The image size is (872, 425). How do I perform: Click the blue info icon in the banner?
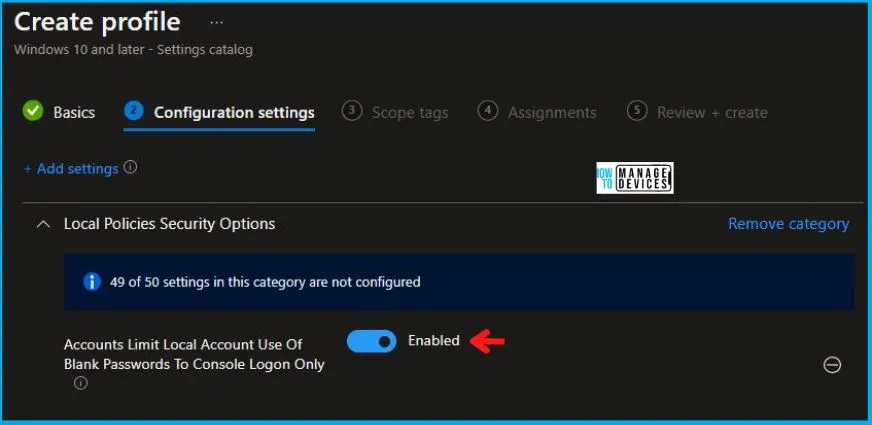point(92,281)
